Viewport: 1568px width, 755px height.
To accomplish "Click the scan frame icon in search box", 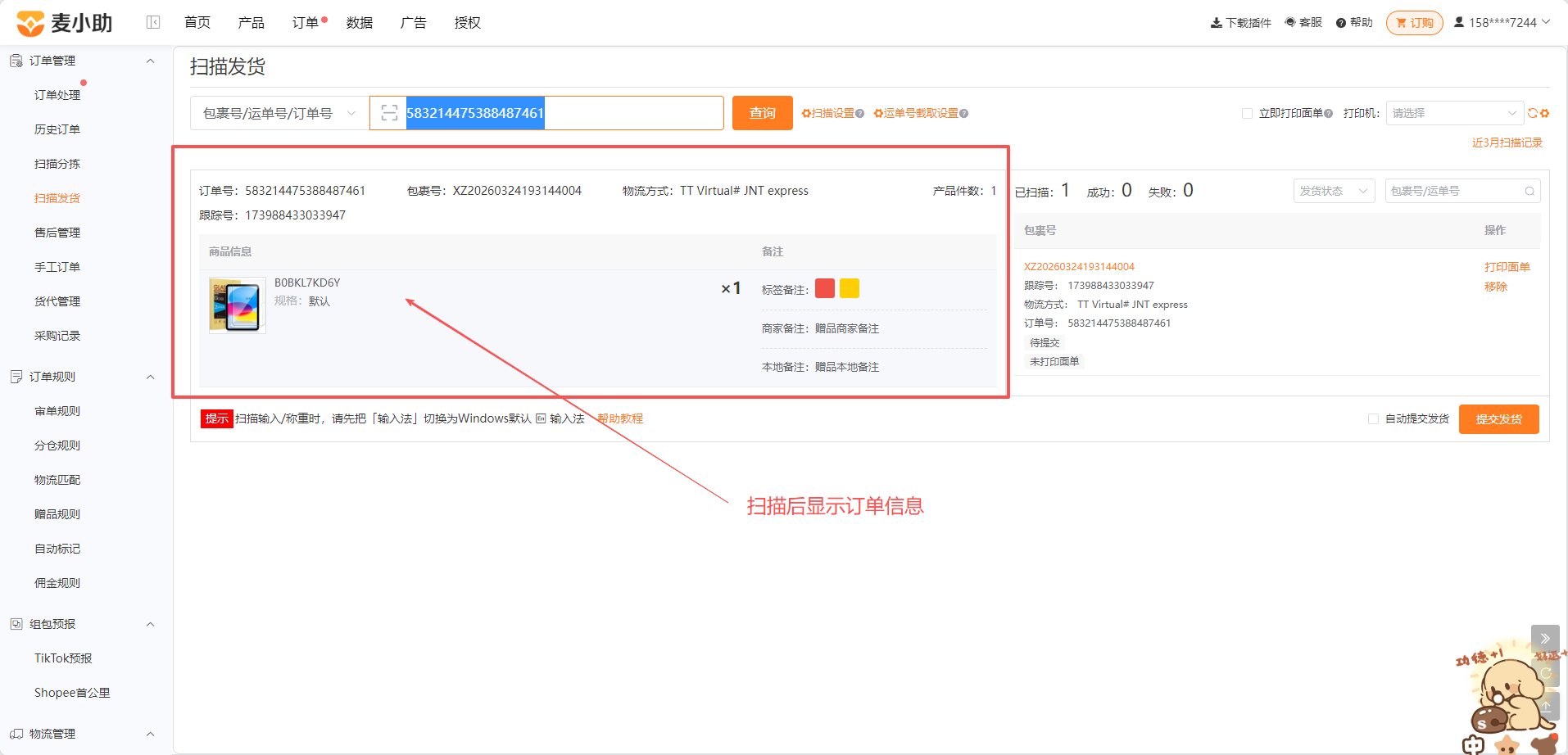I will 389,113.
